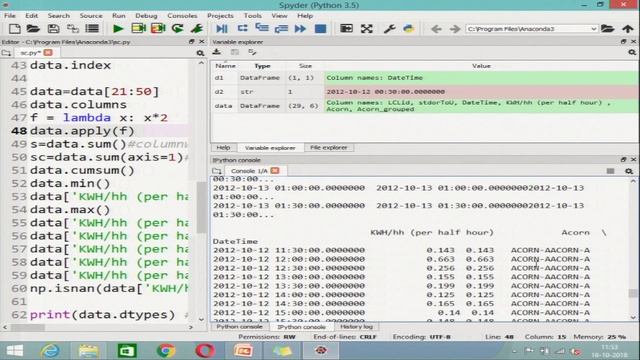
Task: Open the Debug menu
Action: (x=146, y=16)
